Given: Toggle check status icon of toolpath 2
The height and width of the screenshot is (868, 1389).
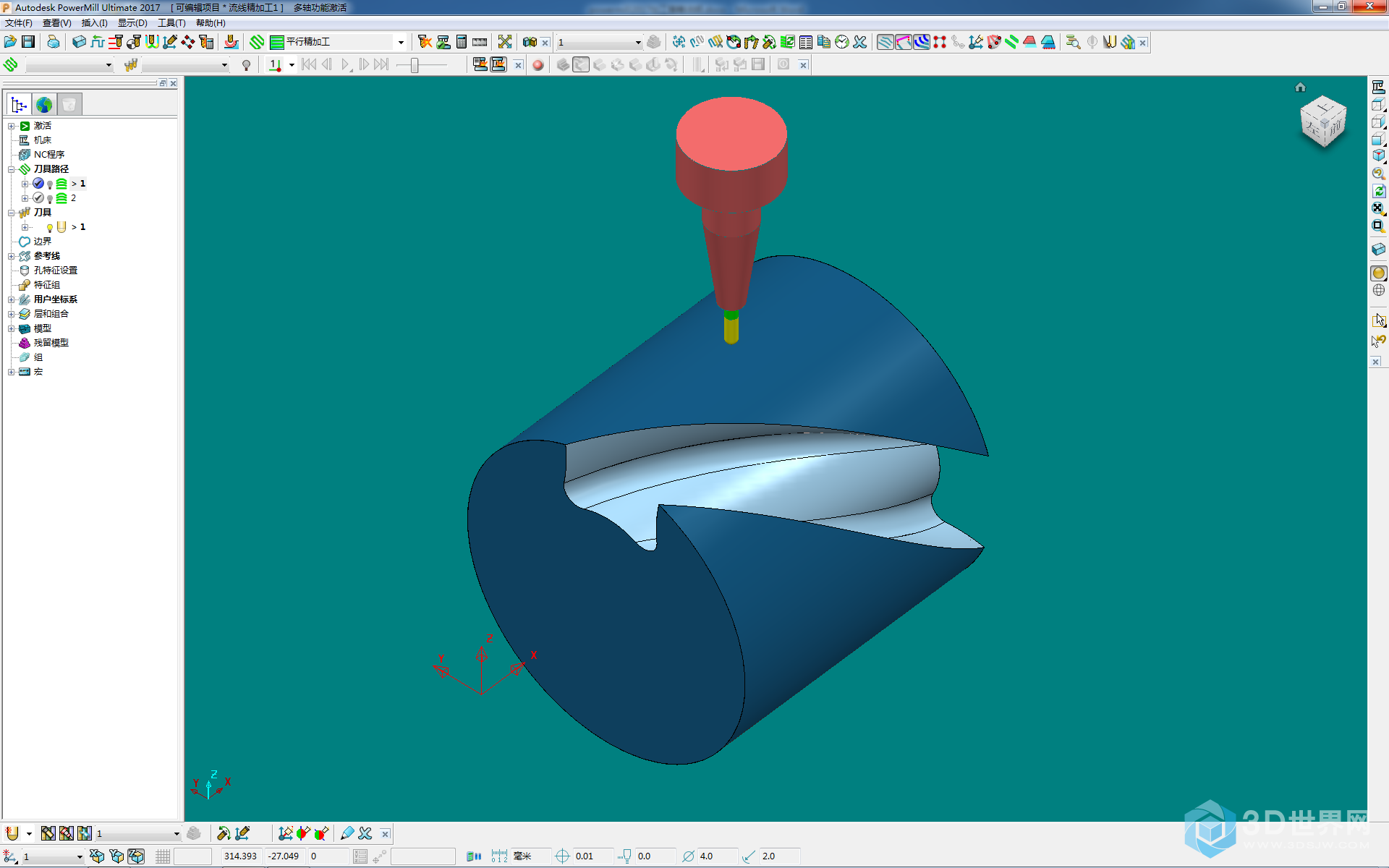Looking at the screenshot, I should pos(38,198).
